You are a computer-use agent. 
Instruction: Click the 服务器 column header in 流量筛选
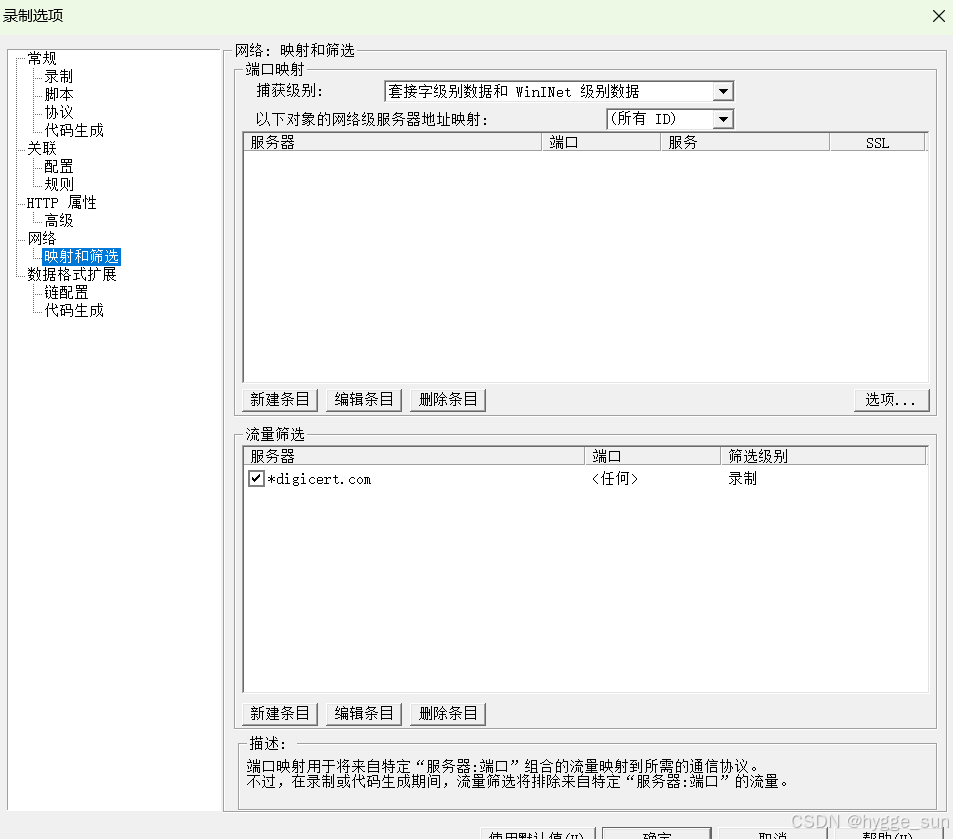[414, 456]
